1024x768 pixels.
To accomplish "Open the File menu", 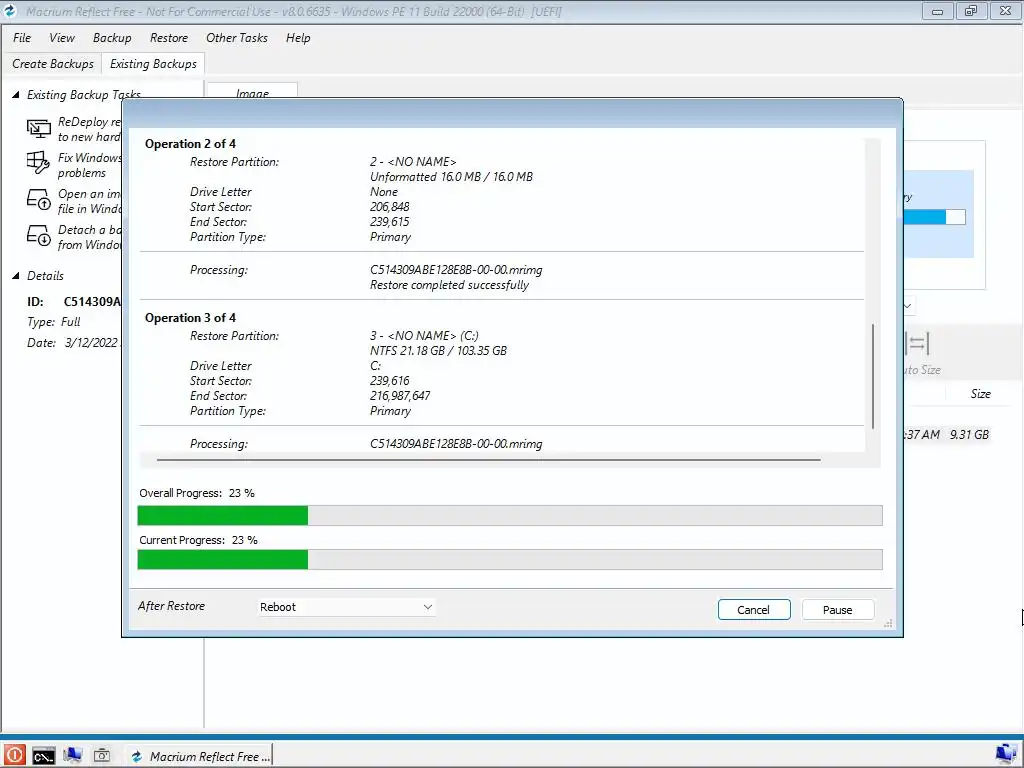I will [x=22, y=38].
